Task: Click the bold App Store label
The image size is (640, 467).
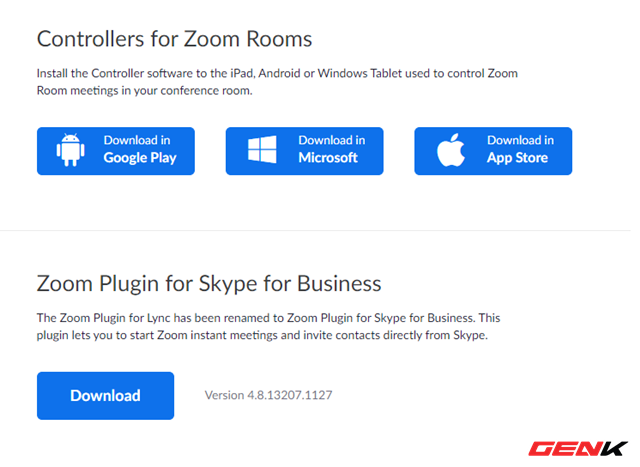Action: click(x=517, y=158)
